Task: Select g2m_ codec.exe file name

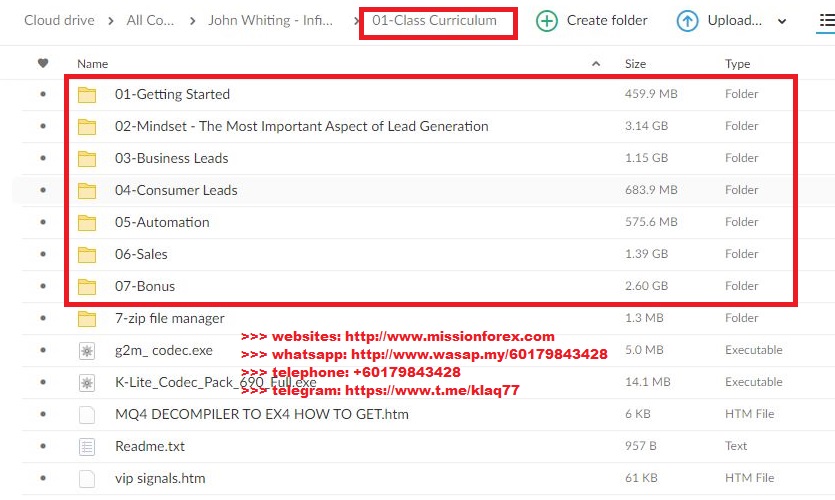Action: [x=163, y=350]
